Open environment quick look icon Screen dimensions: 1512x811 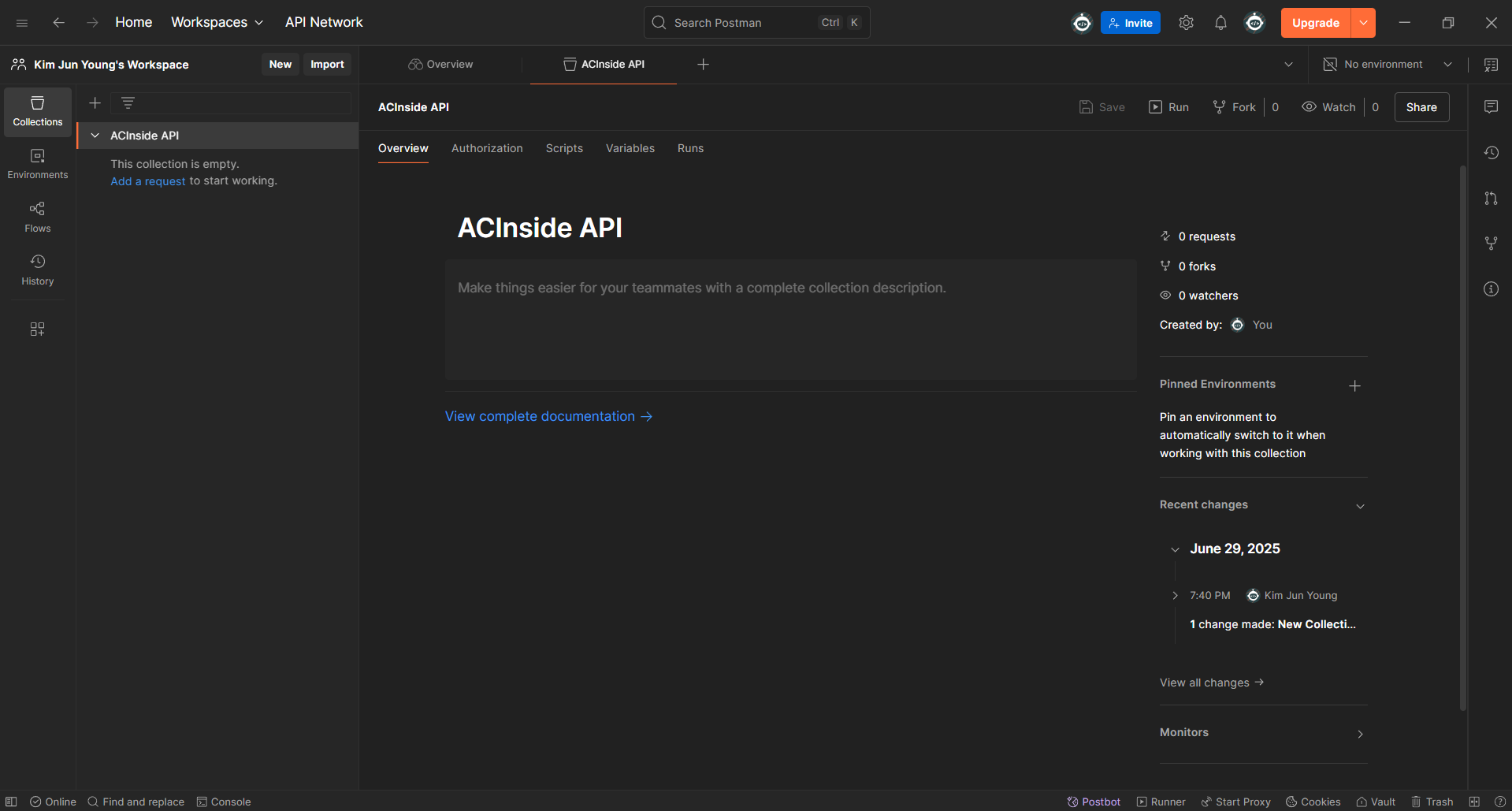[x=1491, y=65]
